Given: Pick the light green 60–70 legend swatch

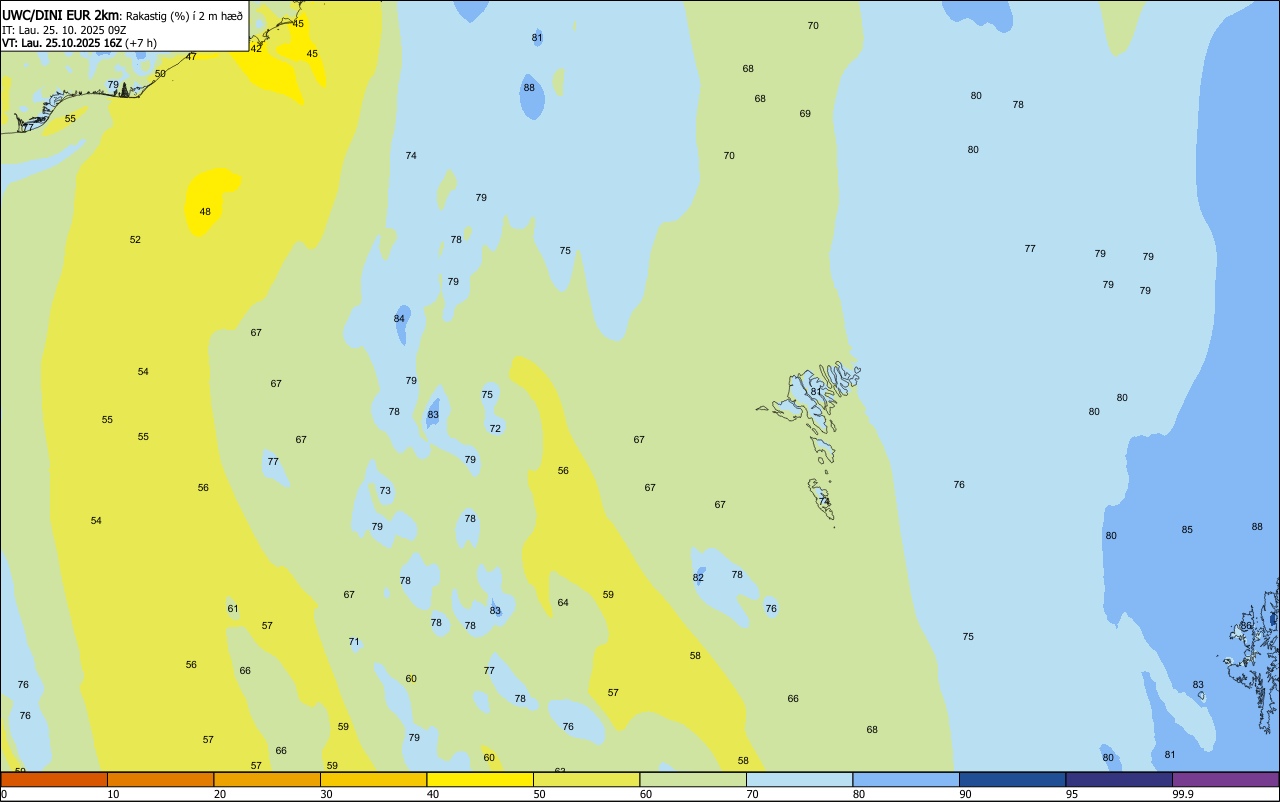Looking at the screenshot, I should coord(693,779).
